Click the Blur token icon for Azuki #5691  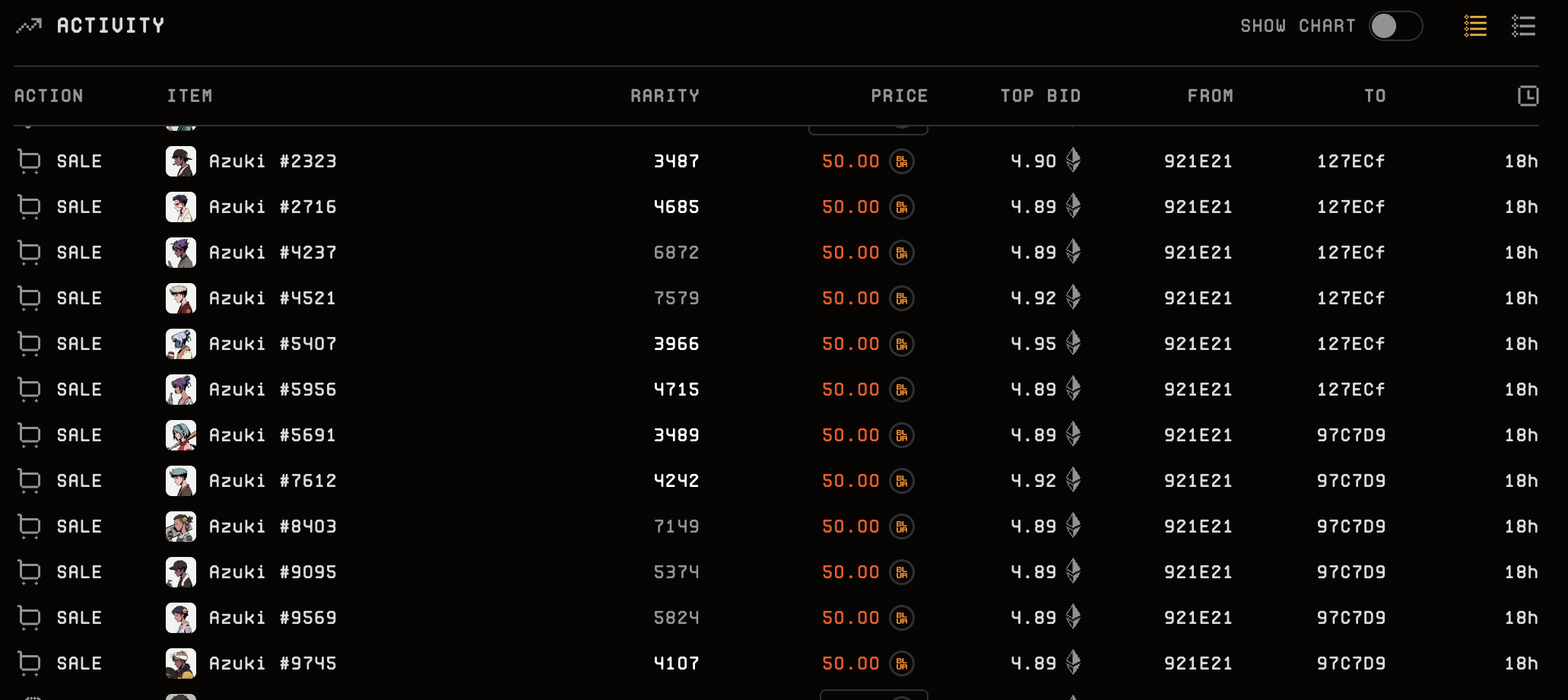[902, 435]
